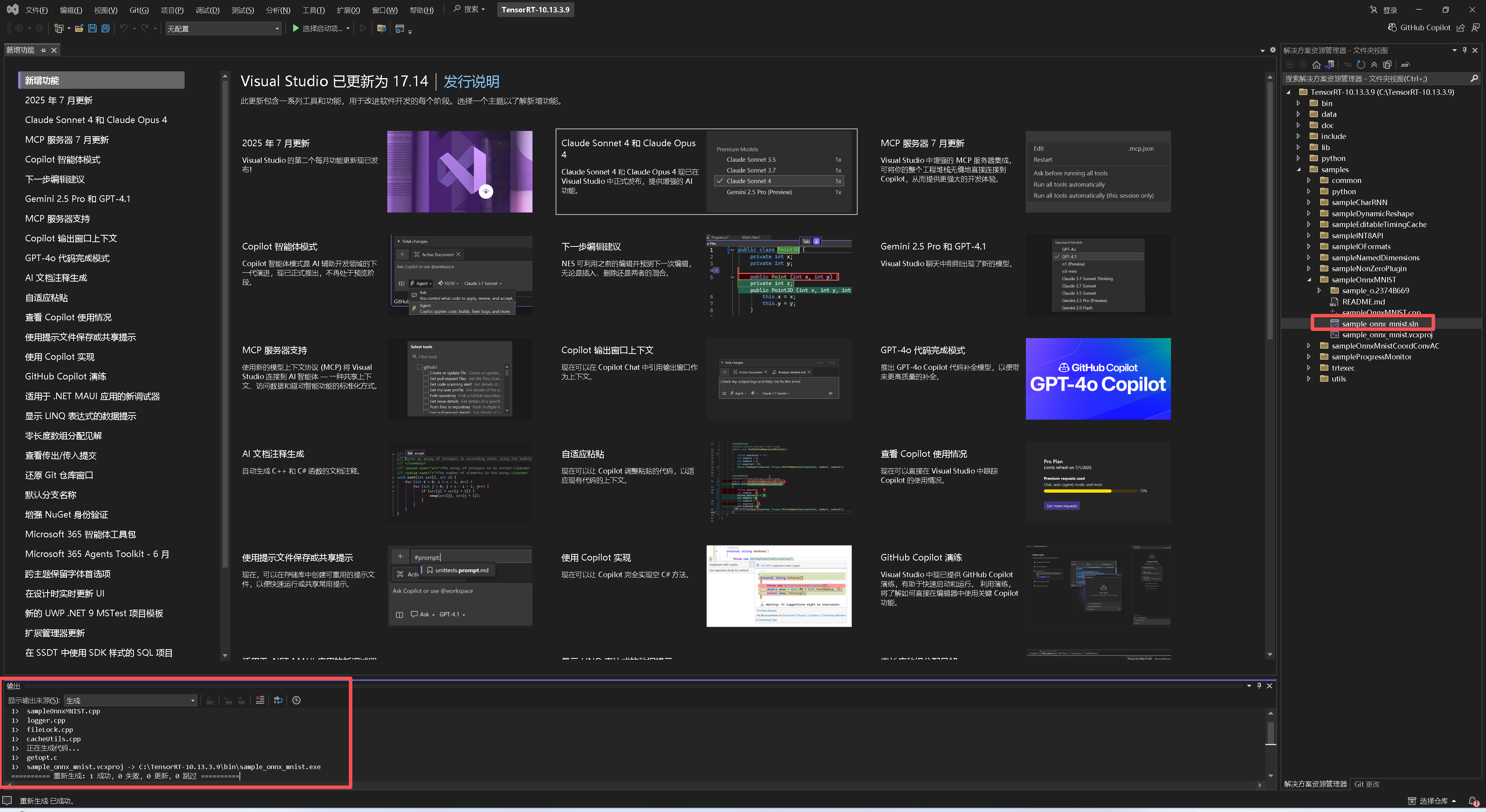Select sample_onnx_mnist.sln file

click(x=1380, y=323)
